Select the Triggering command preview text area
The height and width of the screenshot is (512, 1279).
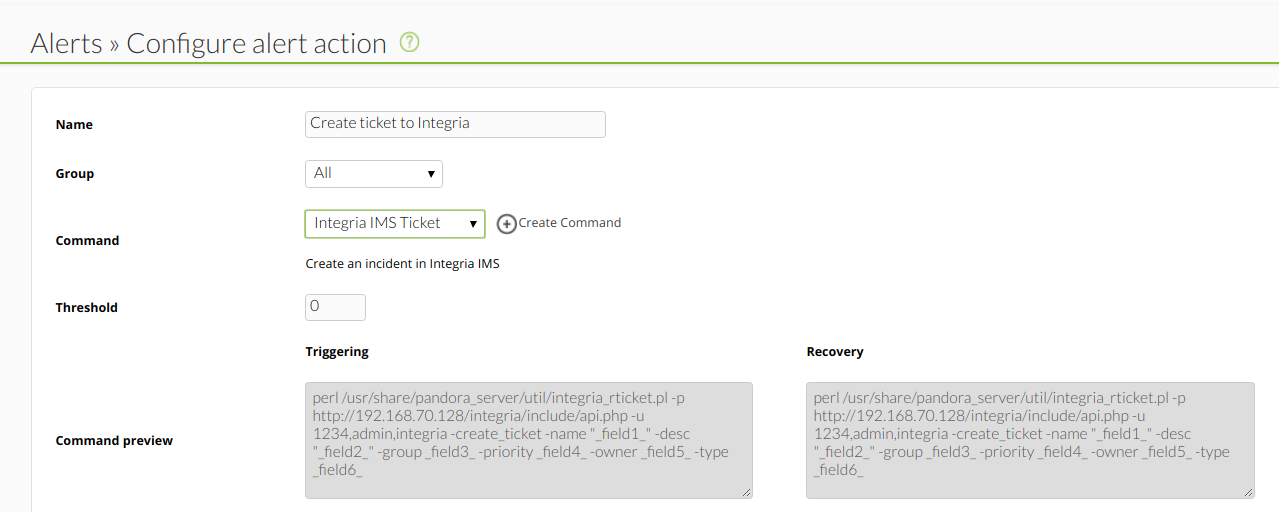tap(529, 440)
